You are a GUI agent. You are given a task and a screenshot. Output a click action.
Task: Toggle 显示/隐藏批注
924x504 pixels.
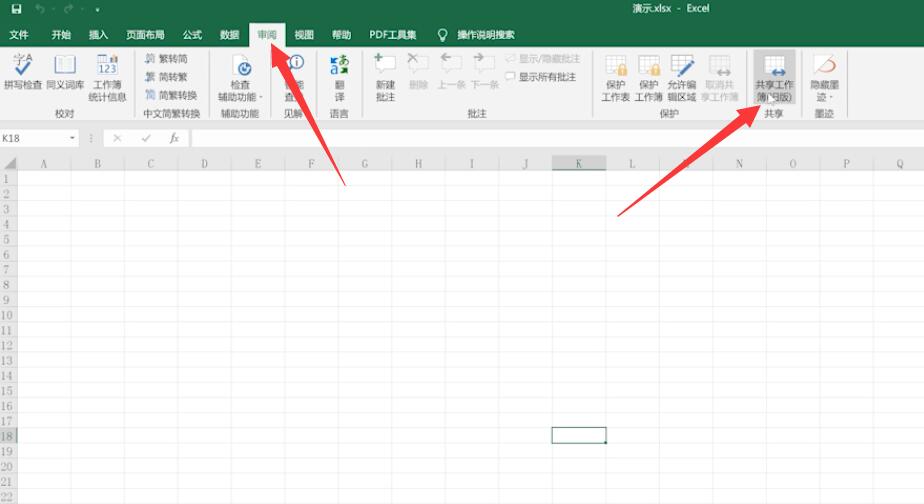[x=543, y=58]
